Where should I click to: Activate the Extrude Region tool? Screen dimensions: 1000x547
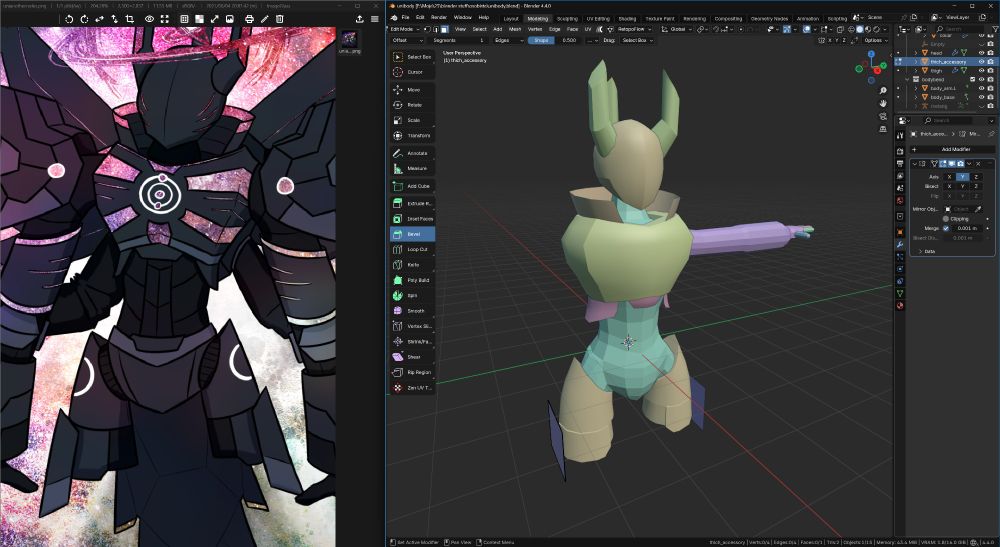coord(413,203)
